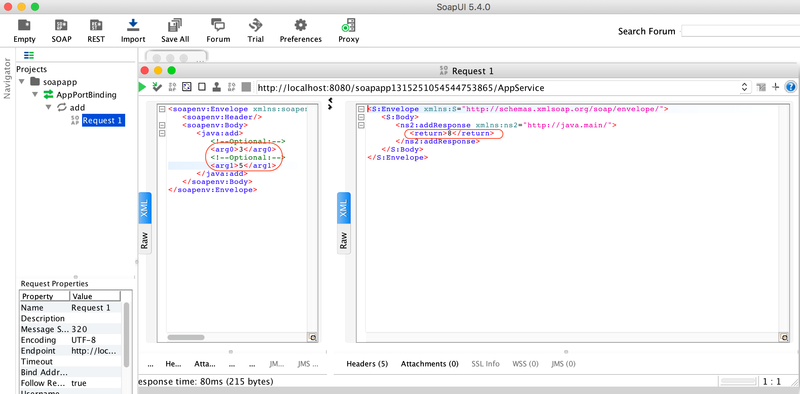Open the endpoint URL dropdown stepper
The width and height of the screenshot is (800, 394).
[744, 87]
